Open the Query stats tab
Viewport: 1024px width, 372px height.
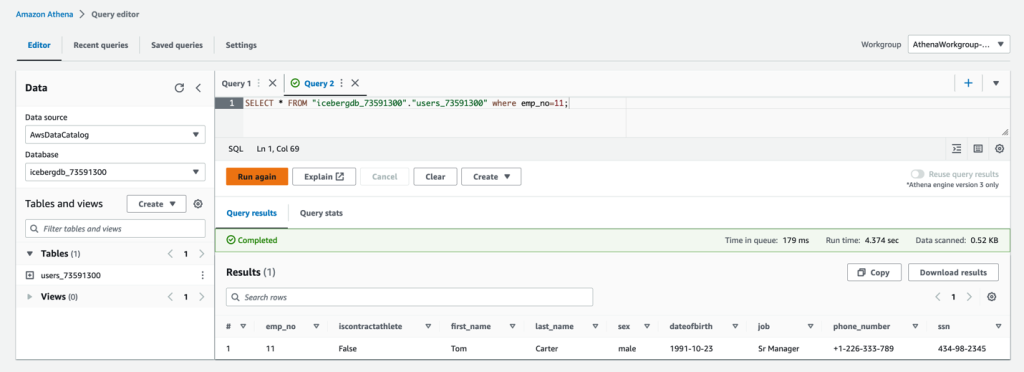(x=321, y=213)
